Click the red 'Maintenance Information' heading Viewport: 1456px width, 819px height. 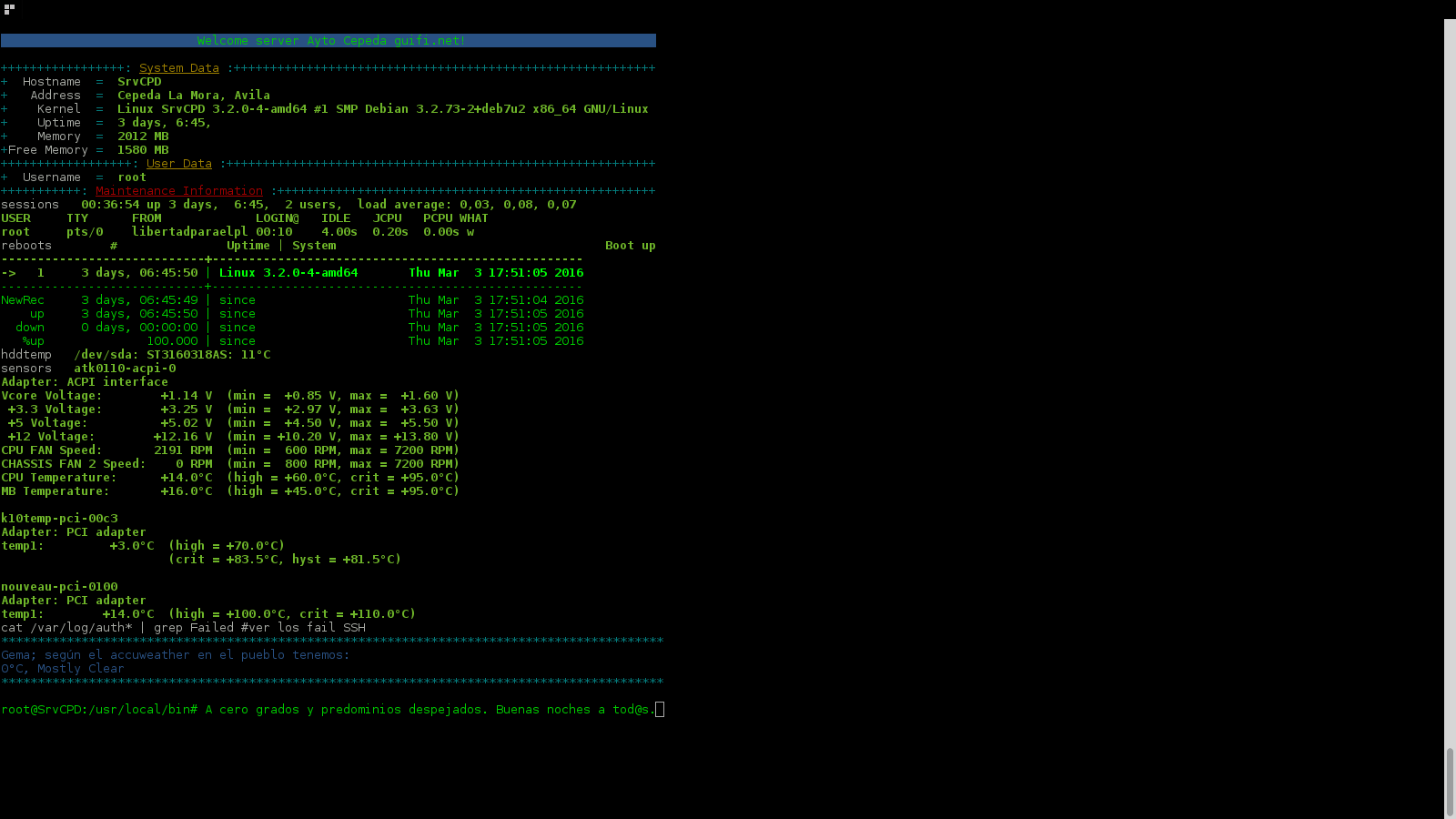point(179,191)
